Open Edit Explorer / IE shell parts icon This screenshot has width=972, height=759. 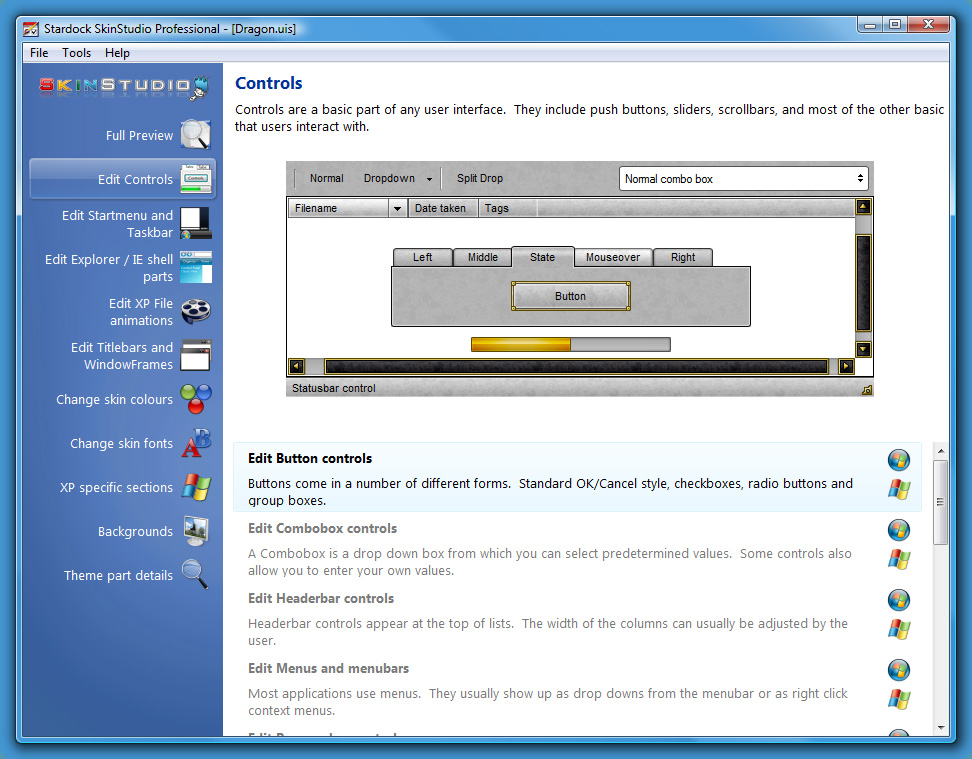(196, 267)
